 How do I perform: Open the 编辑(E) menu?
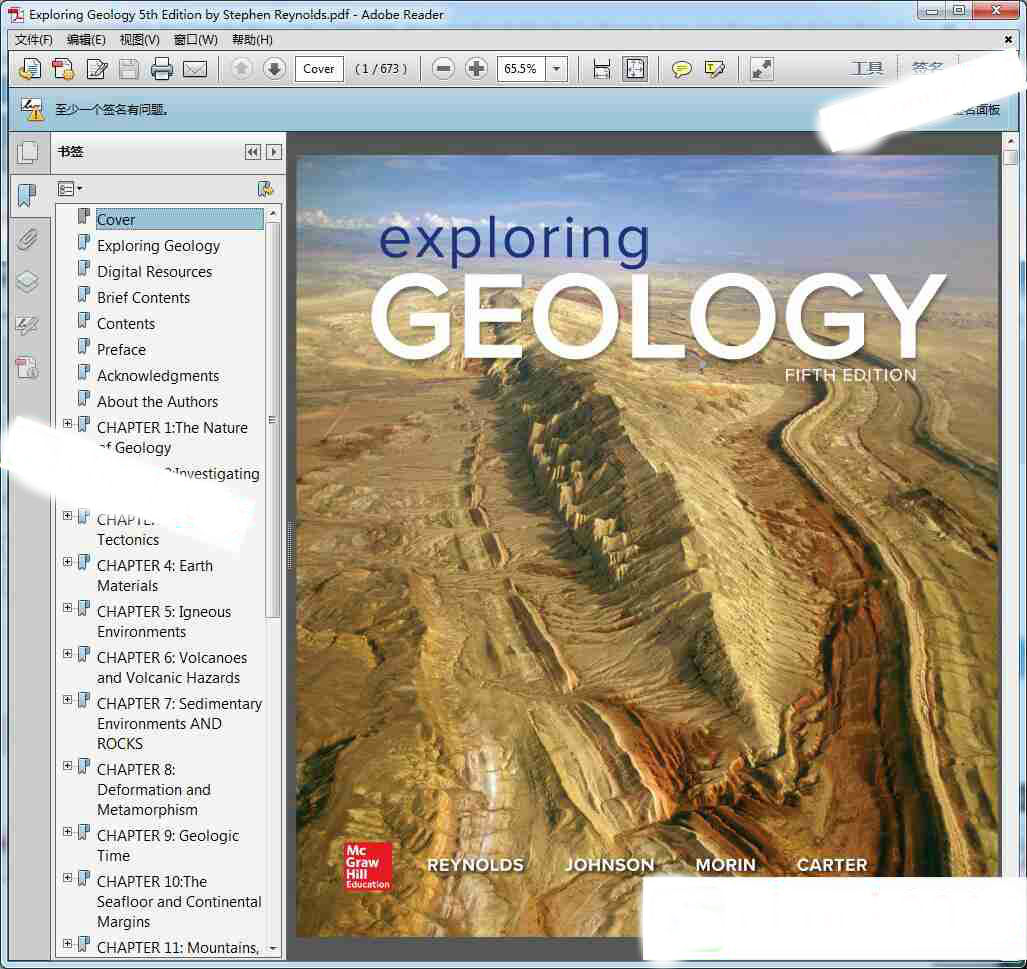(86, 40)
